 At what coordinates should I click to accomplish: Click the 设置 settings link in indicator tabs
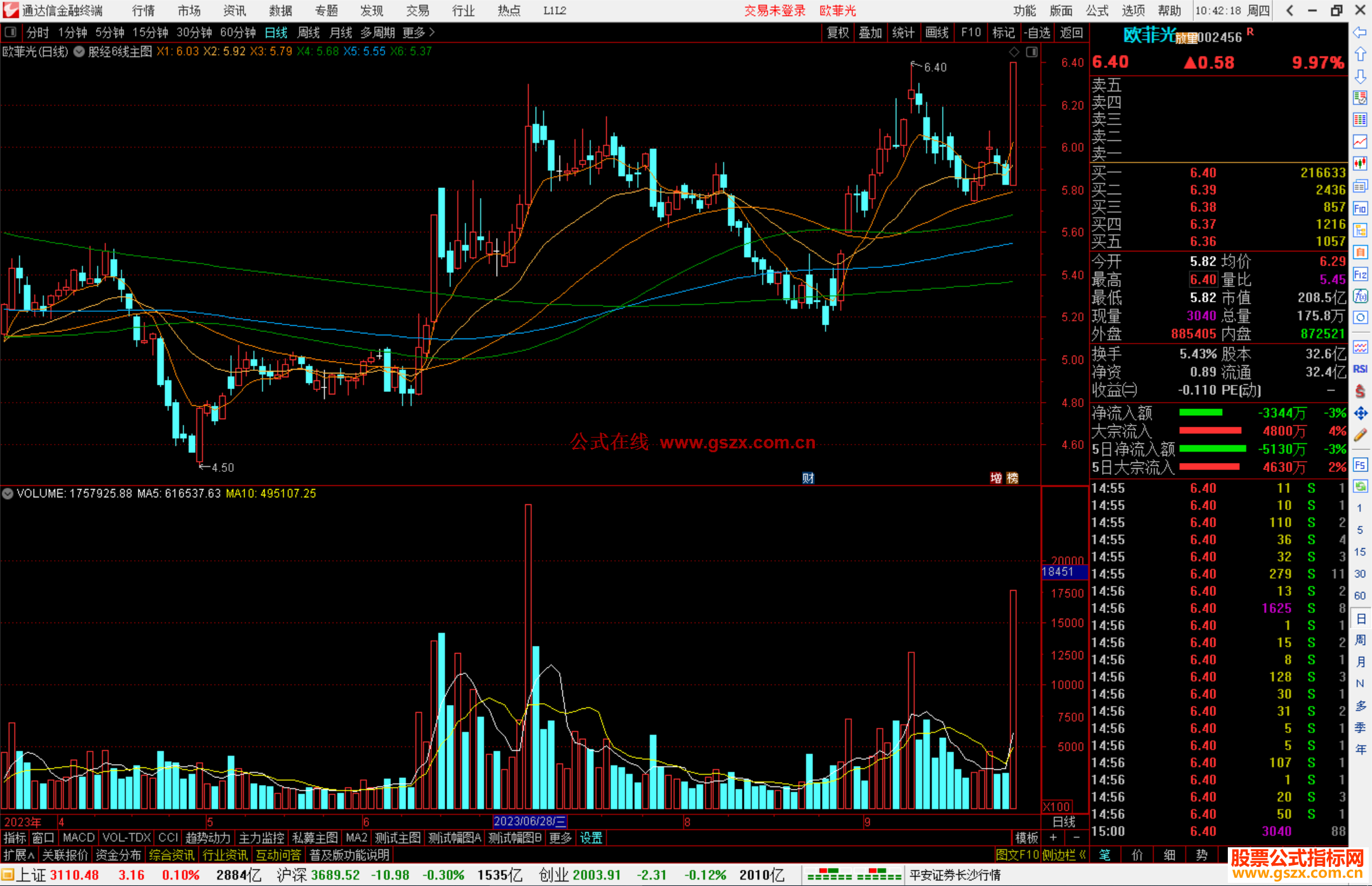[591, 838]
